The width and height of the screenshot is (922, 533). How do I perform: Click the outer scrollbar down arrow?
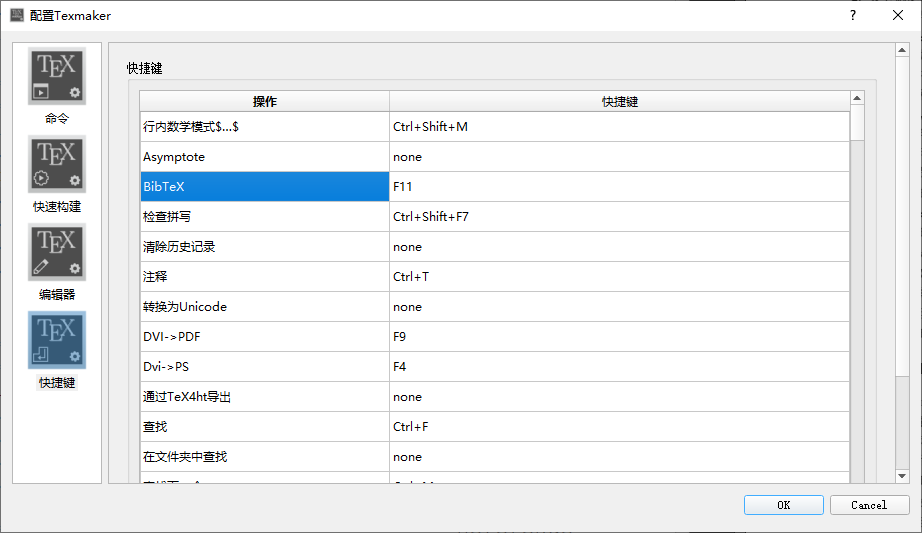pyautogui.click(x=902, y=476)
